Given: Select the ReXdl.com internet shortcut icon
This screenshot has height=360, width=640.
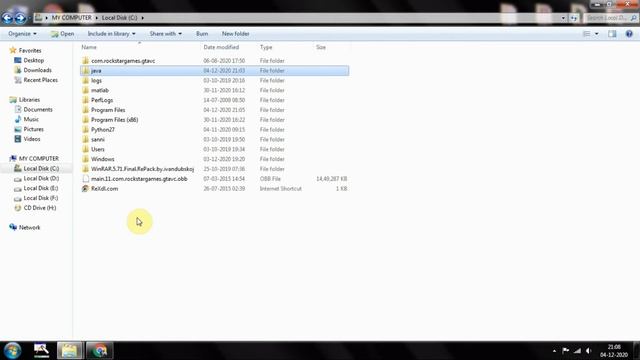Looking at the screenshot, I should [x=85, y=189].
